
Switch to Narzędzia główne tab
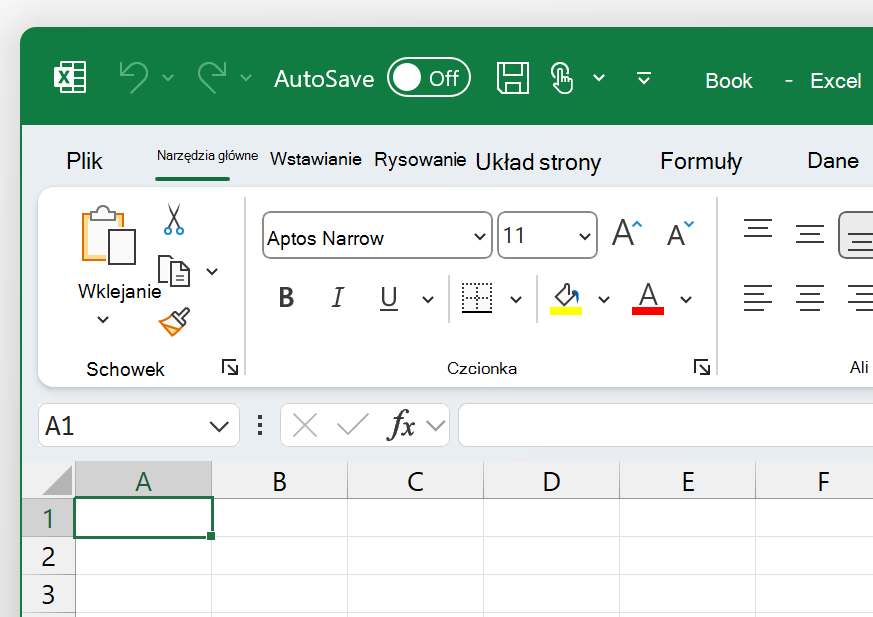tap(207, 155)
